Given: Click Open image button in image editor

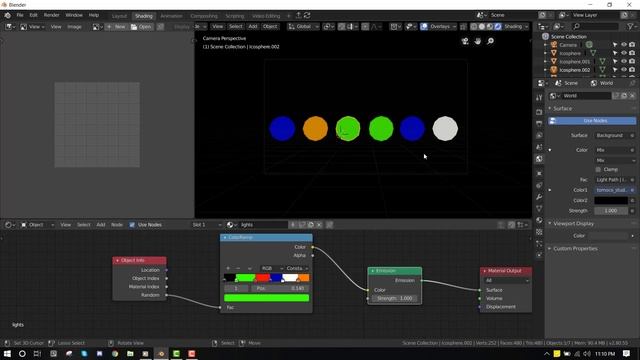Looking at the screenshot, I should coord(141,27).
